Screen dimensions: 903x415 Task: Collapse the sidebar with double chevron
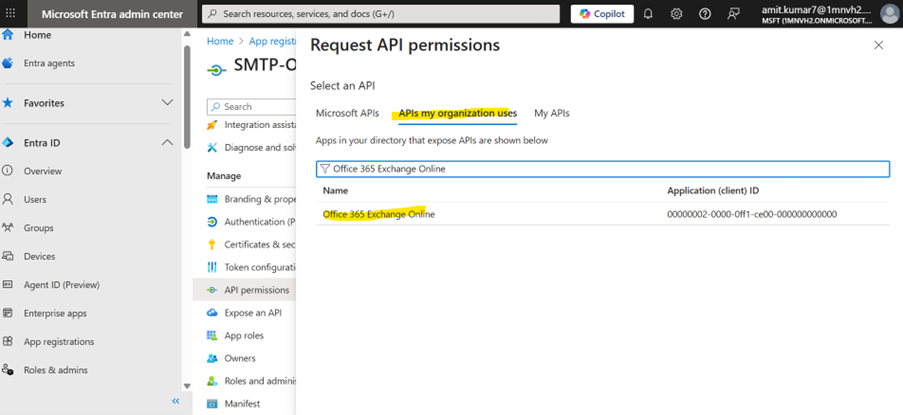click(176, 401)
